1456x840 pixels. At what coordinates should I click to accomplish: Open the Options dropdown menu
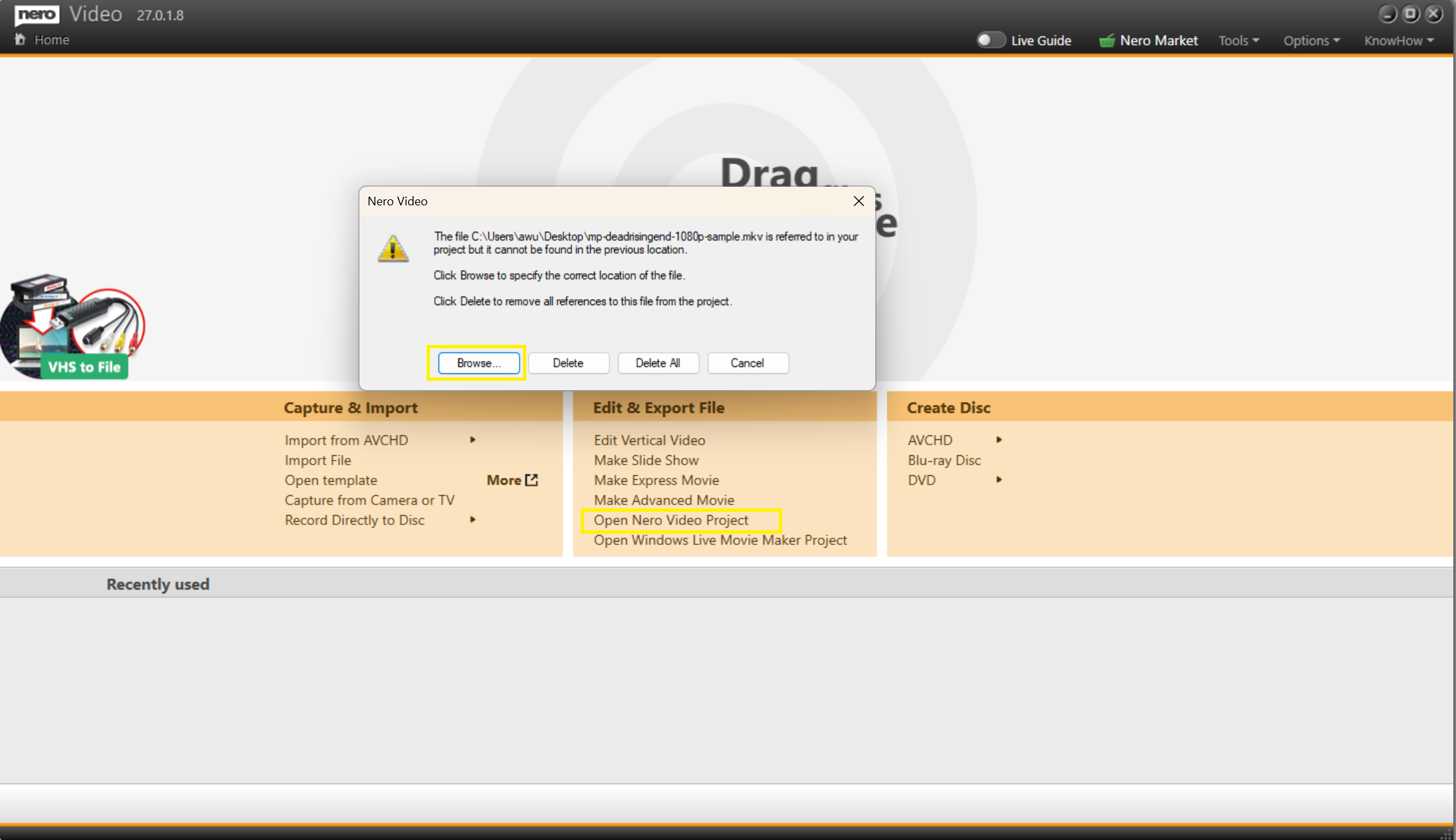(x=1311, y=41)
